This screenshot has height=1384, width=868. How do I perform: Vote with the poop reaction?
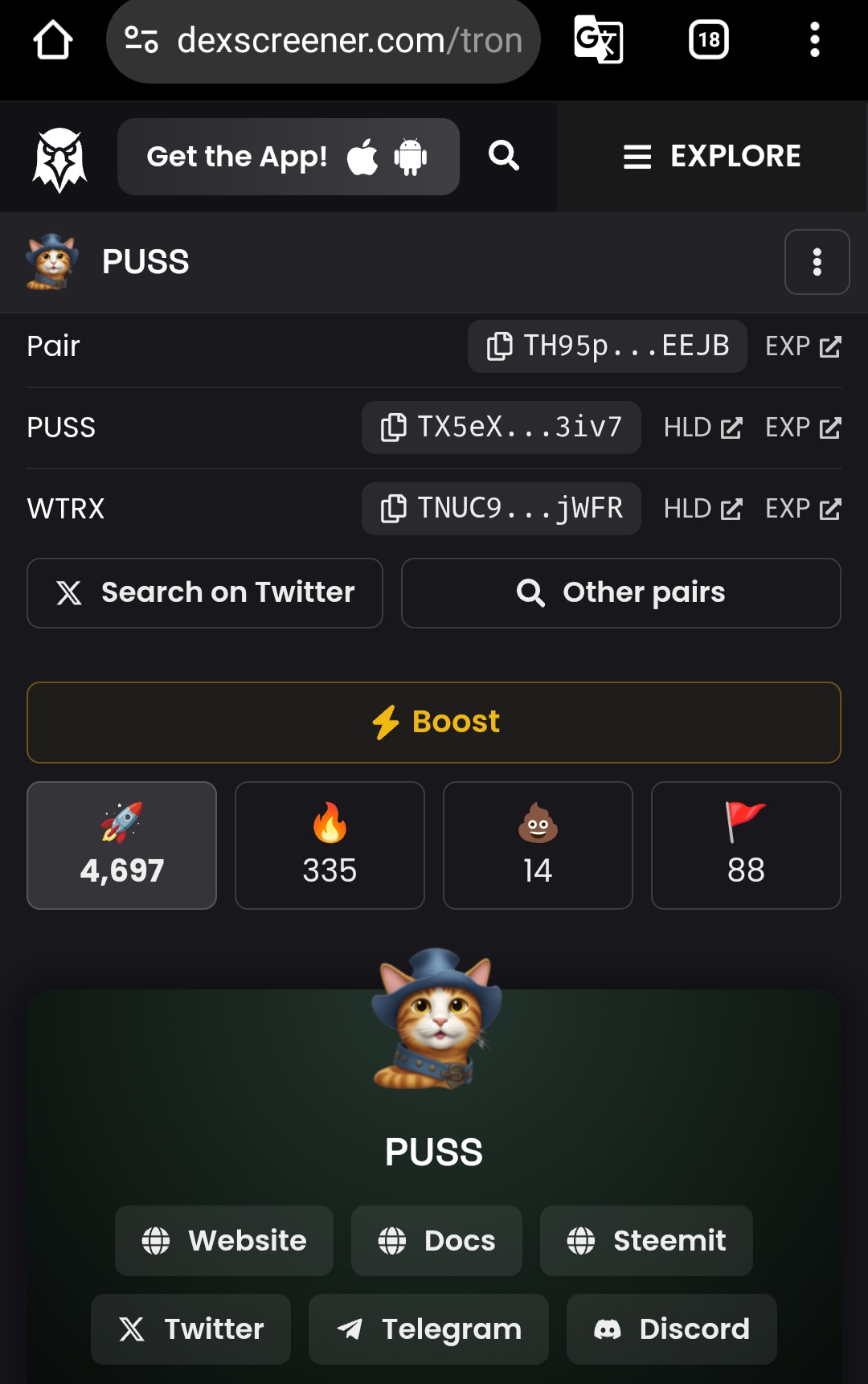(x=538, y=846)
